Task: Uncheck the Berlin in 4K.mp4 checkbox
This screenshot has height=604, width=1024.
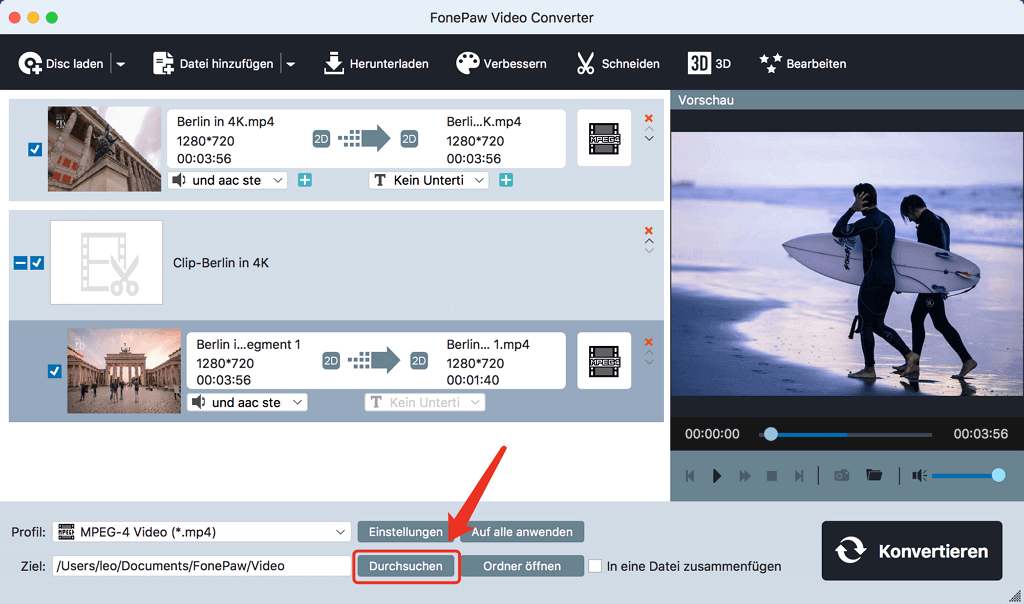Action: pos(35,150)
